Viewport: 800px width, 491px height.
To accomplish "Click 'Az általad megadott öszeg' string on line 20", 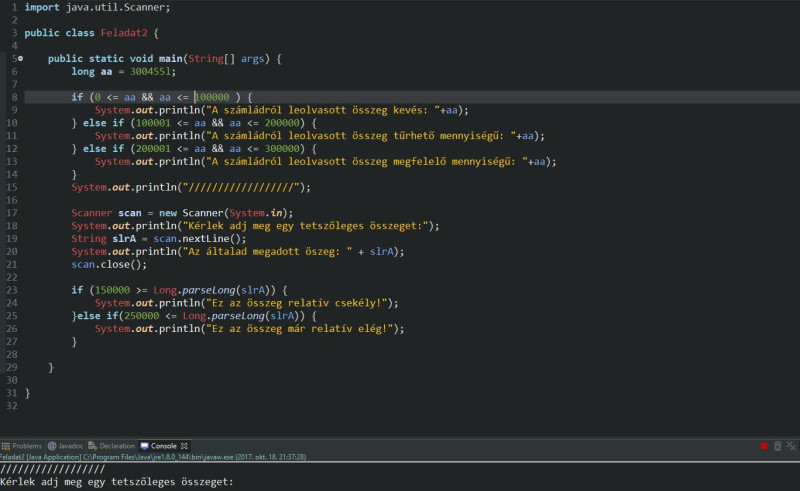I will tap(267, 252).
